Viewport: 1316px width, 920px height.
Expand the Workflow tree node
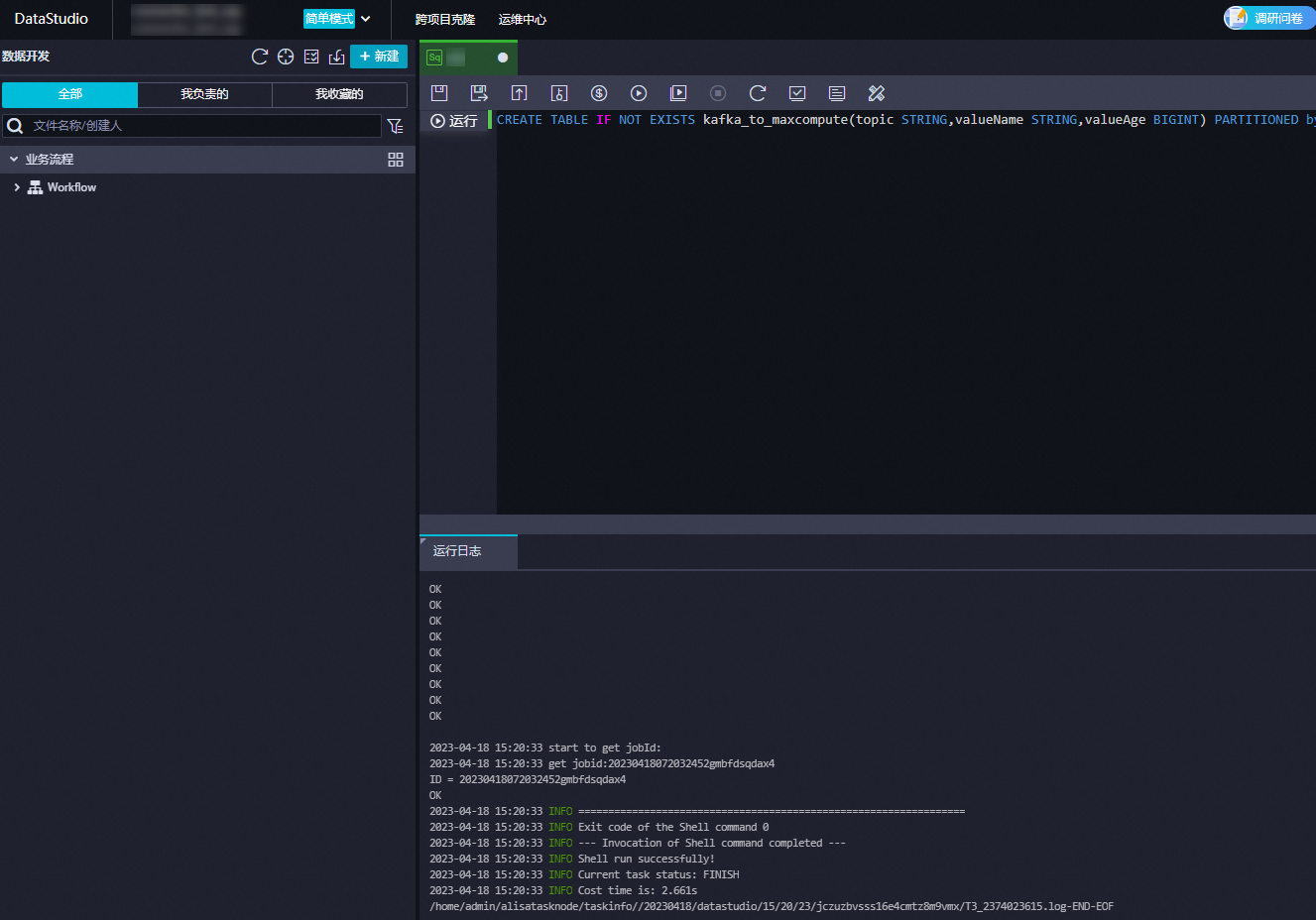click(17, 187)
